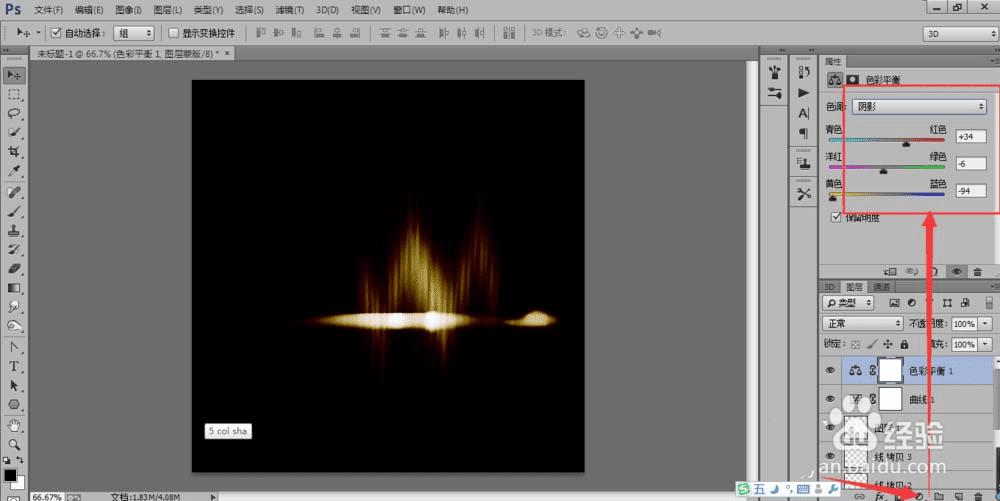Viewport: 1000px width, 501px height.
Task: Hide the 色彩平衡 1 layer
Action: [830, 370]
